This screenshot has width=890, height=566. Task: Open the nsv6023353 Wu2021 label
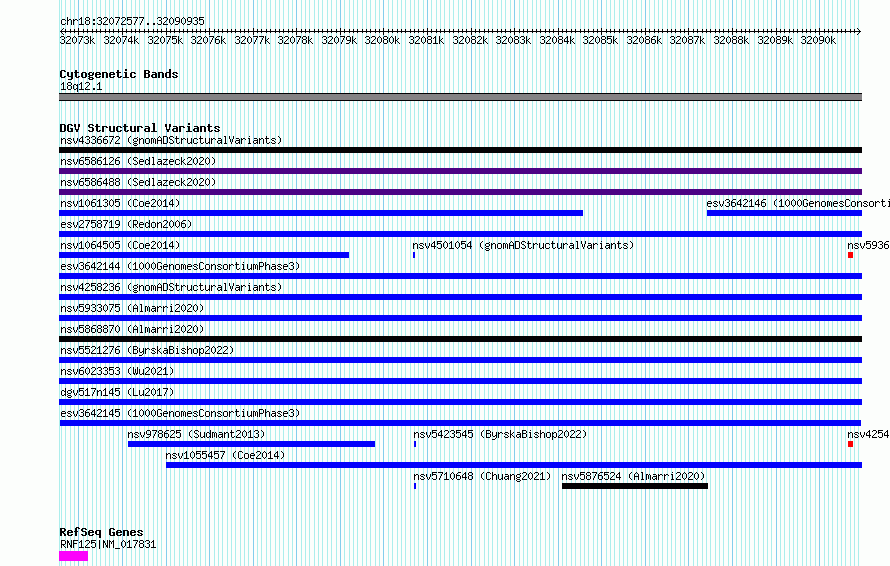[117, 371]
